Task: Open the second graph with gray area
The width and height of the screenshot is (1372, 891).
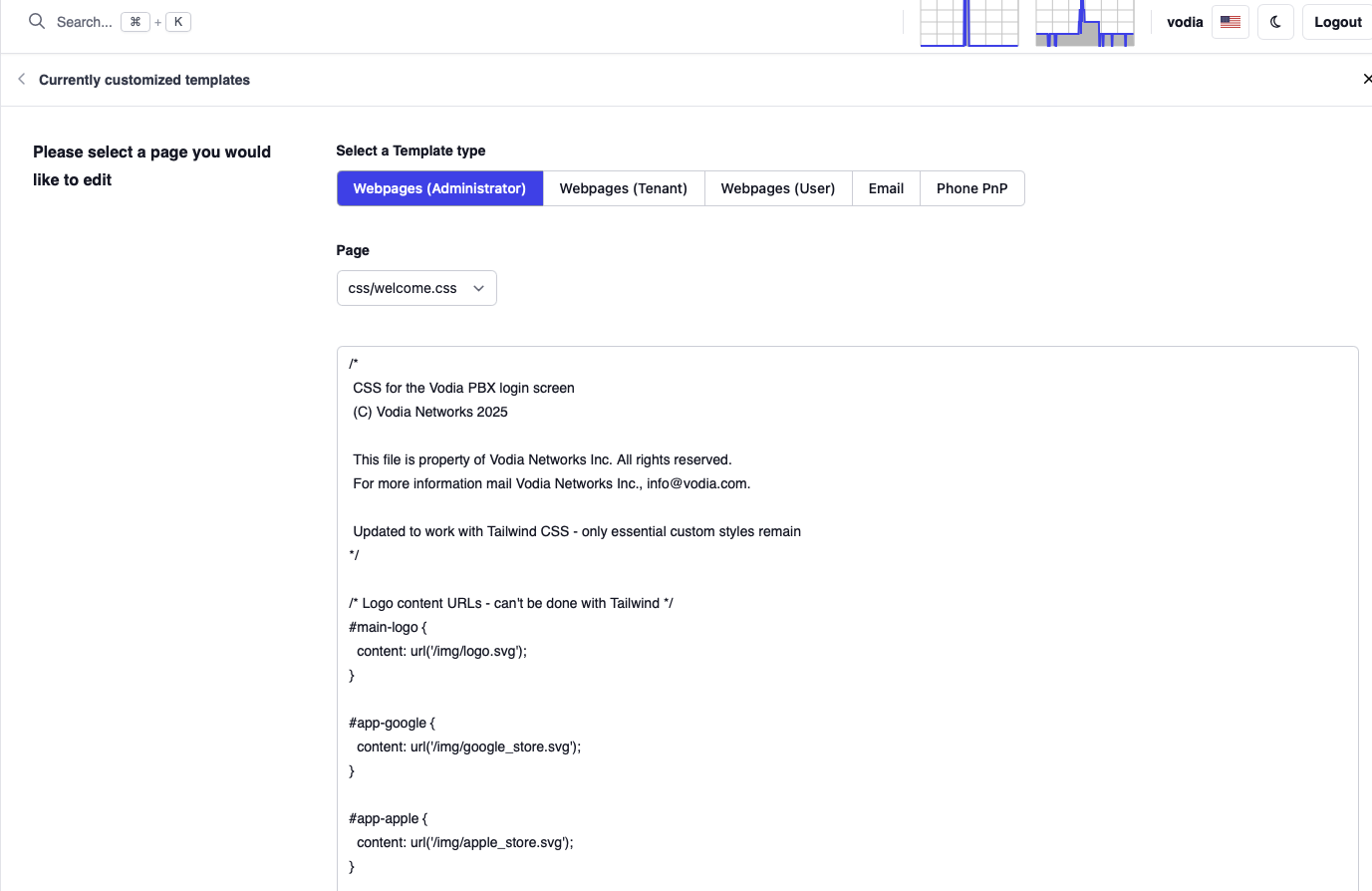Action: click(1084, 23)
